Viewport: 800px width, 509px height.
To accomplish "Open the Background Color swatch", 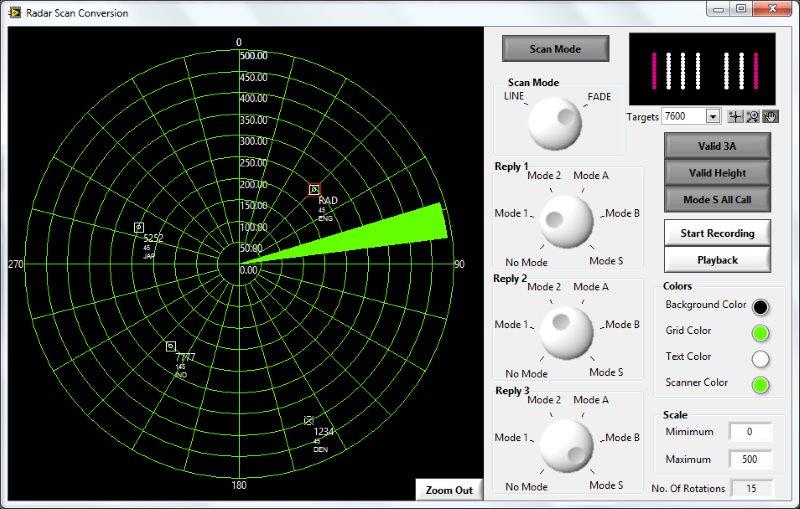I will pyautogui.click(x=761, y=307).
